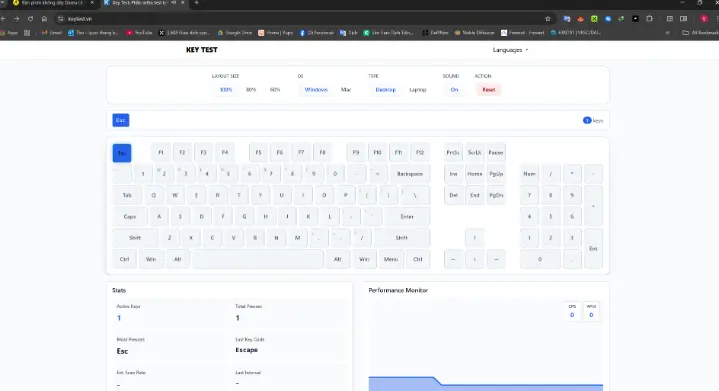Click the left Win key
The width and height of the screenshot is (719, 391).
(x=151, y=259)
